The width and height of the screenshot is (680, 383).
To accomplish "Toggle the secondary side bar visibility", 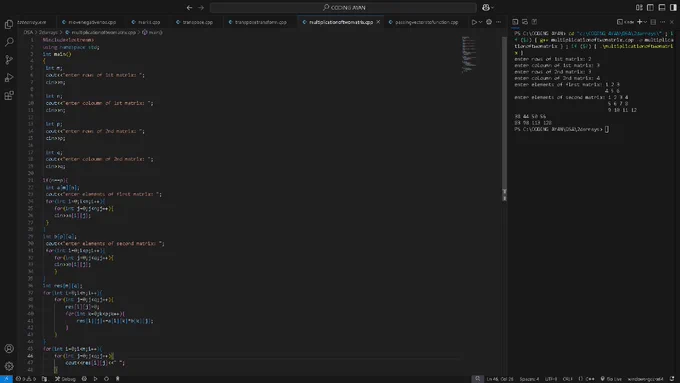I will [x=673, y=7].
